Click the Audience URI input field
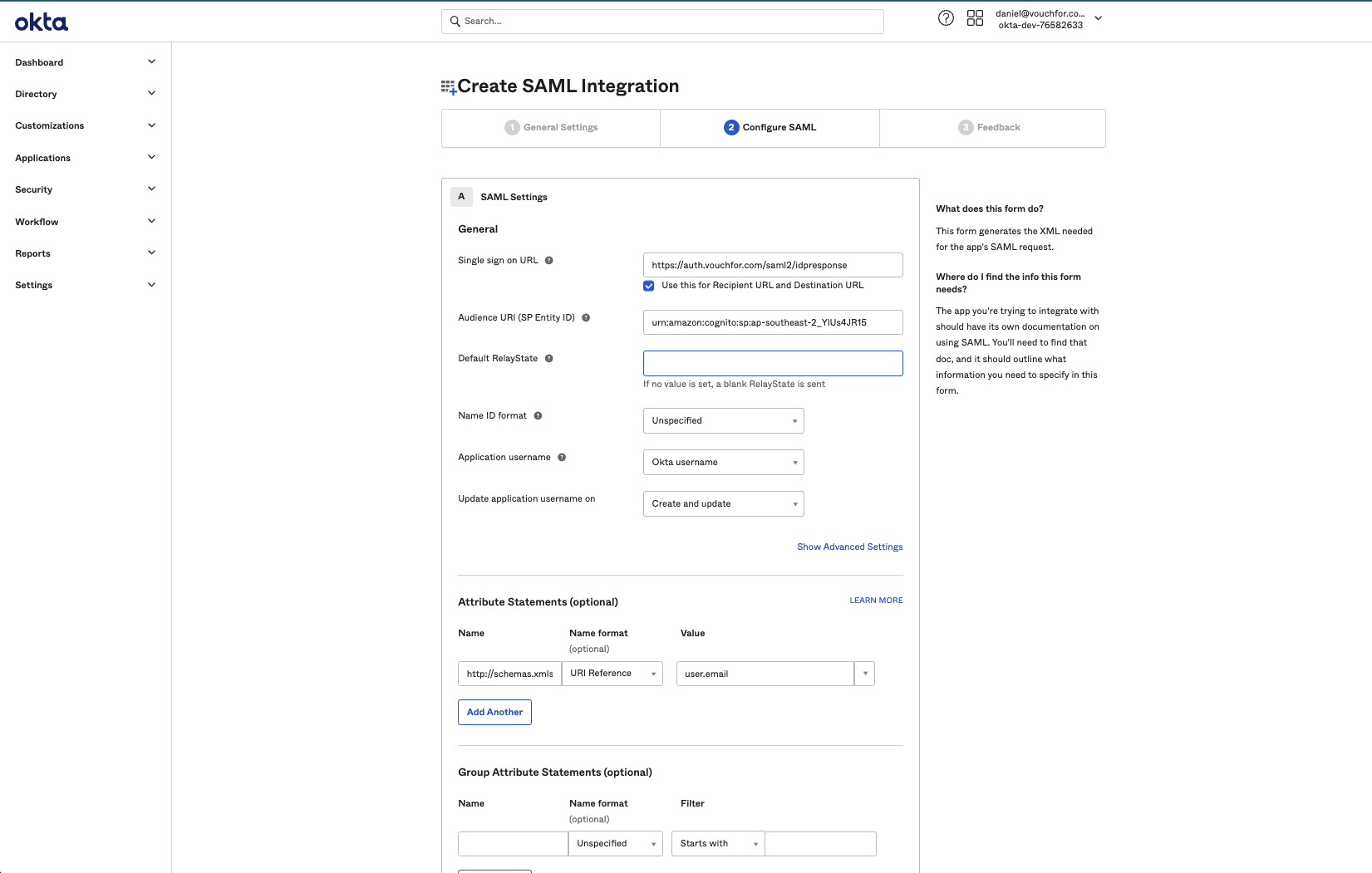This screenshot has width=1372, height=873. point(773,323)
